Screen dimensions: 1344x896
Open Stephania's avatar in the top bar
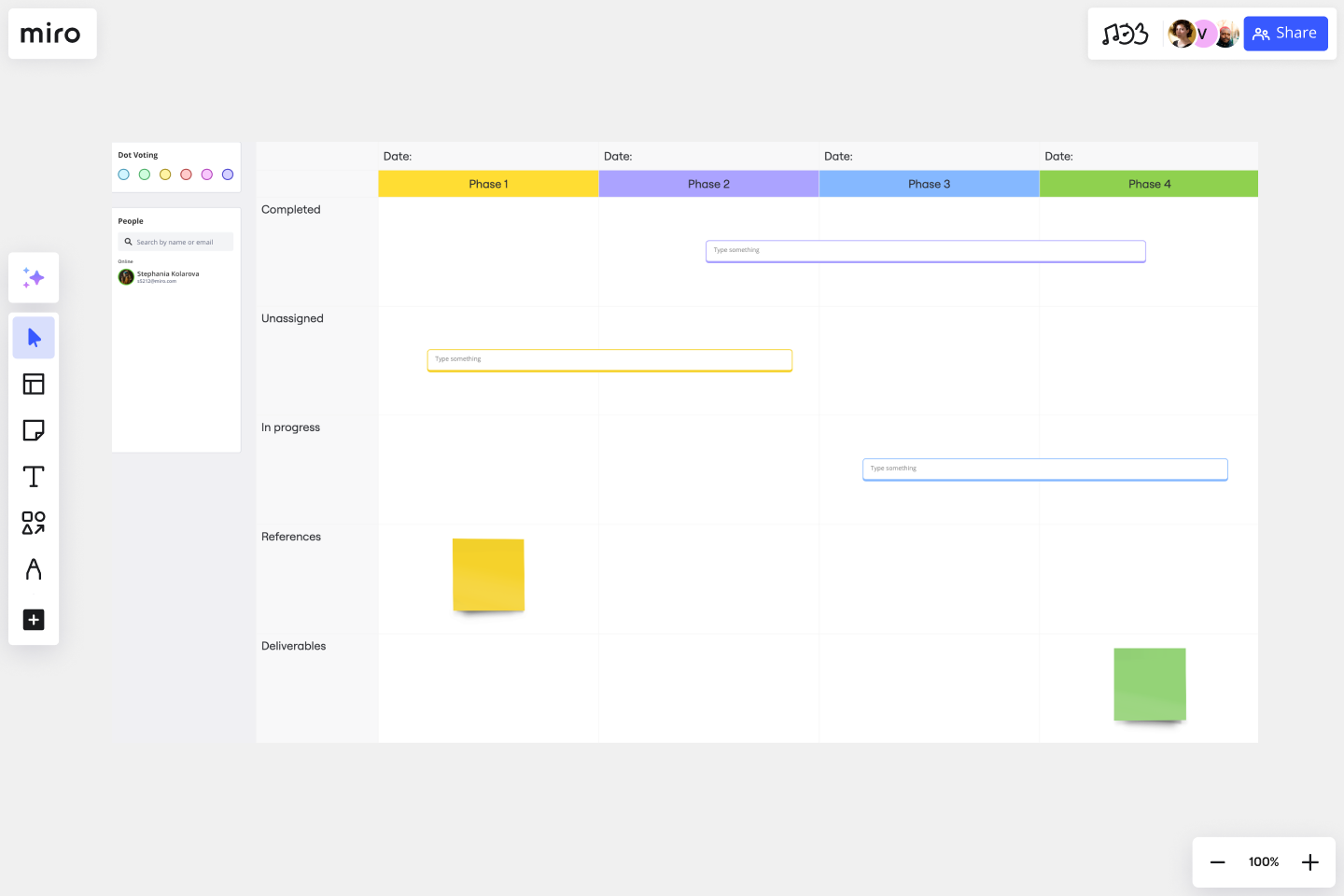(x=1182, y=33)
